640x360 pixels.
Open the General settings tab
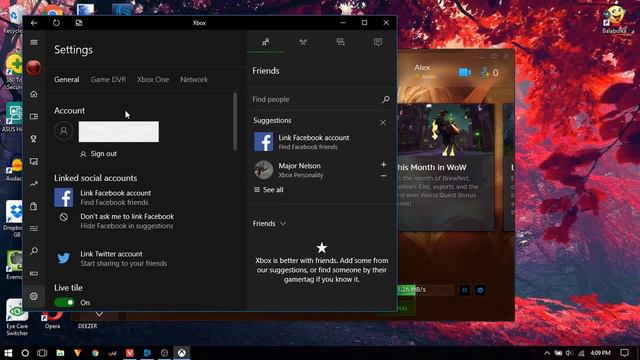coord(67,80)
